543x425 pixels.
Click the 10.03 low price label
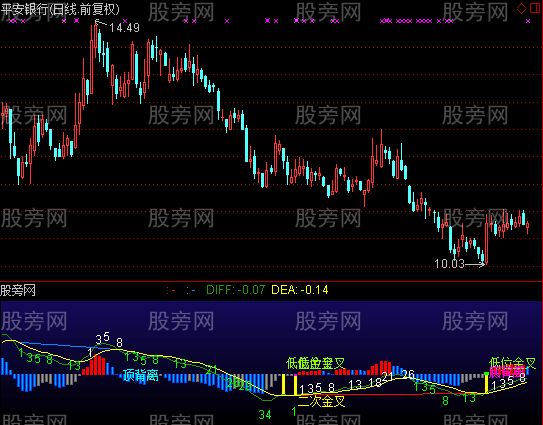[449, 264]
